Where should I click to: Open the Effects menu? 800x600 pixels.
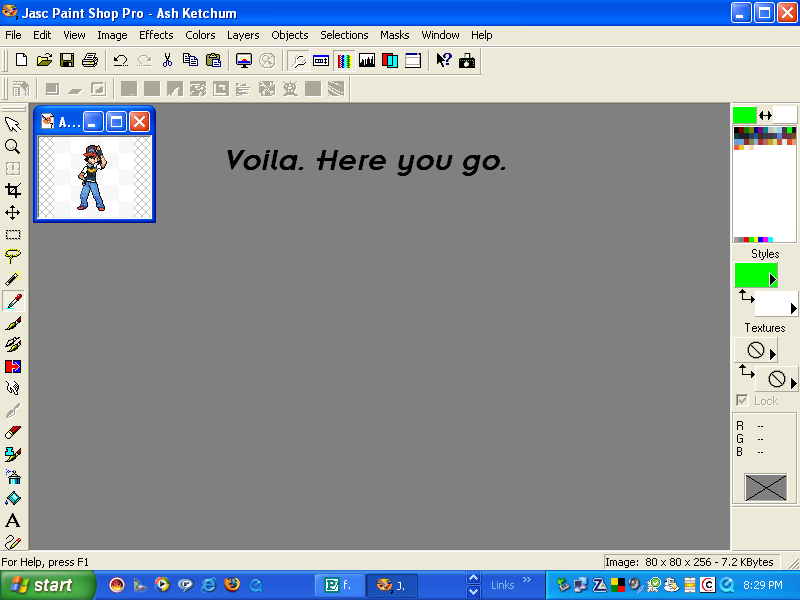pos(156,35)
